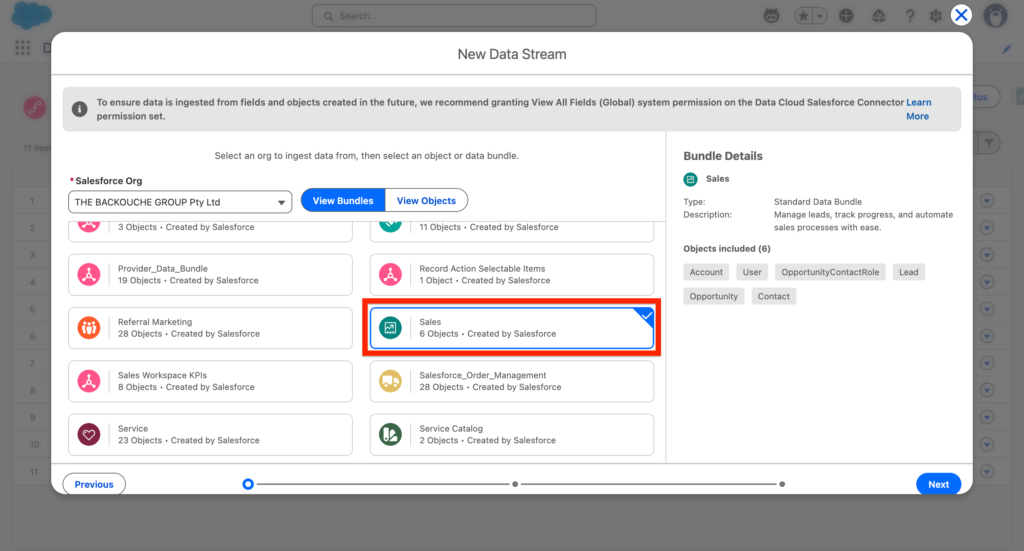Open the Salesforce Org dropdown
The image size is (1024, 551).
[x=180, y=202]
